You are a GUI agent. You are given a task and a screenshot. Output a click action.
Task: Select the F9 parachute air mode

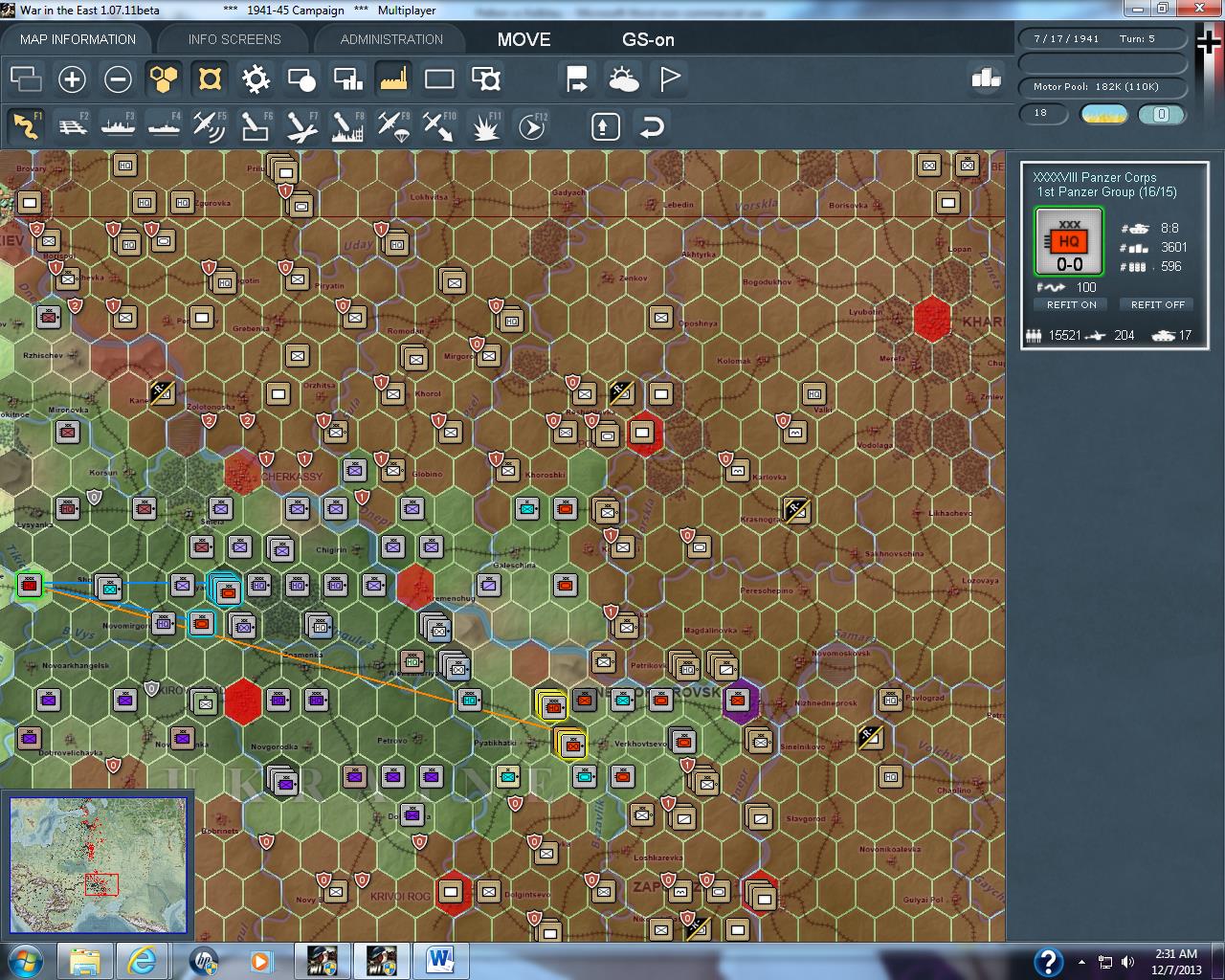tap(393, 126)
